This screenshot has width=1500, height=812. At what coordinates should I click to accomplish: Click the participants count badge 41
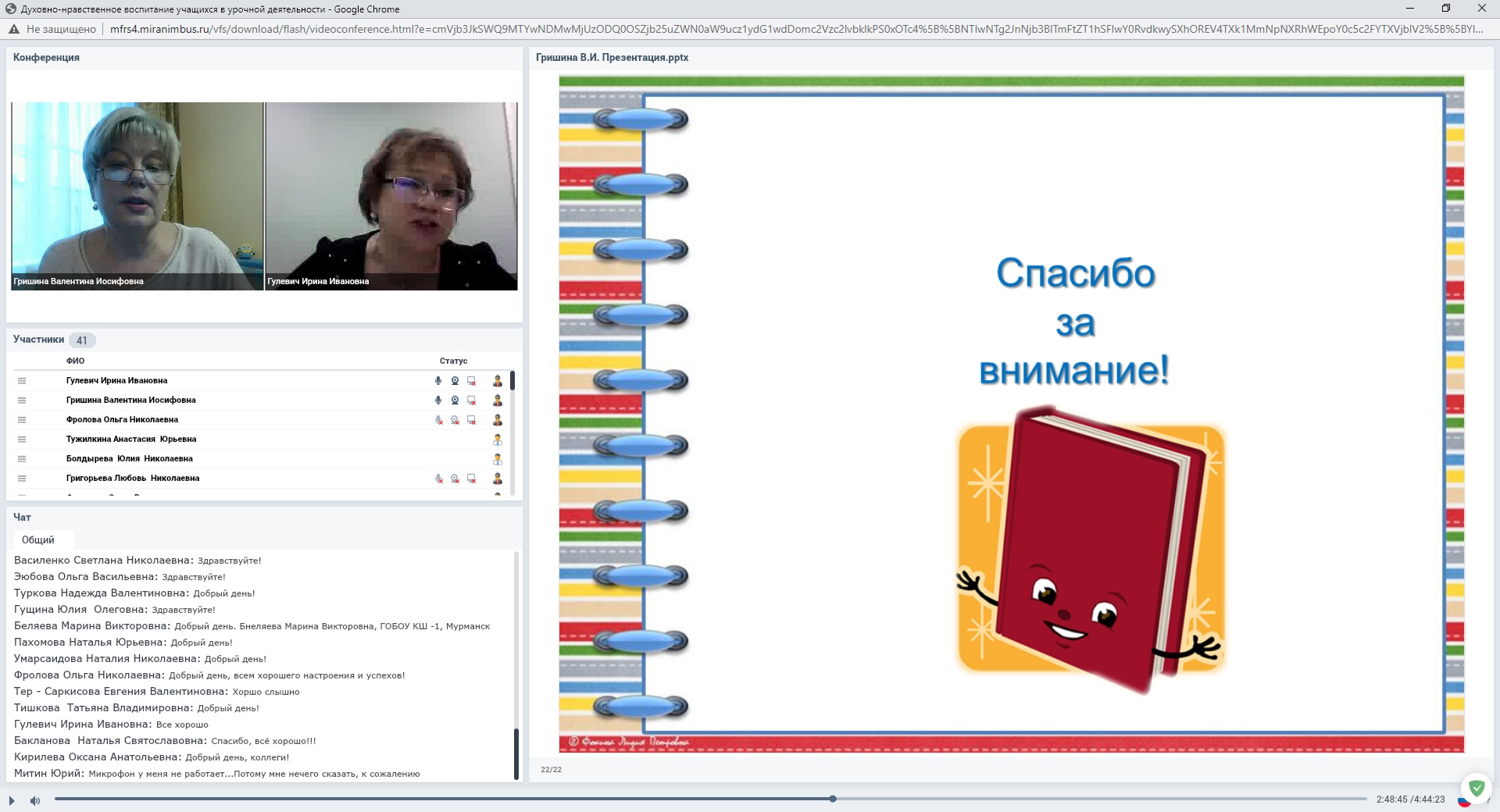point(82,340)
